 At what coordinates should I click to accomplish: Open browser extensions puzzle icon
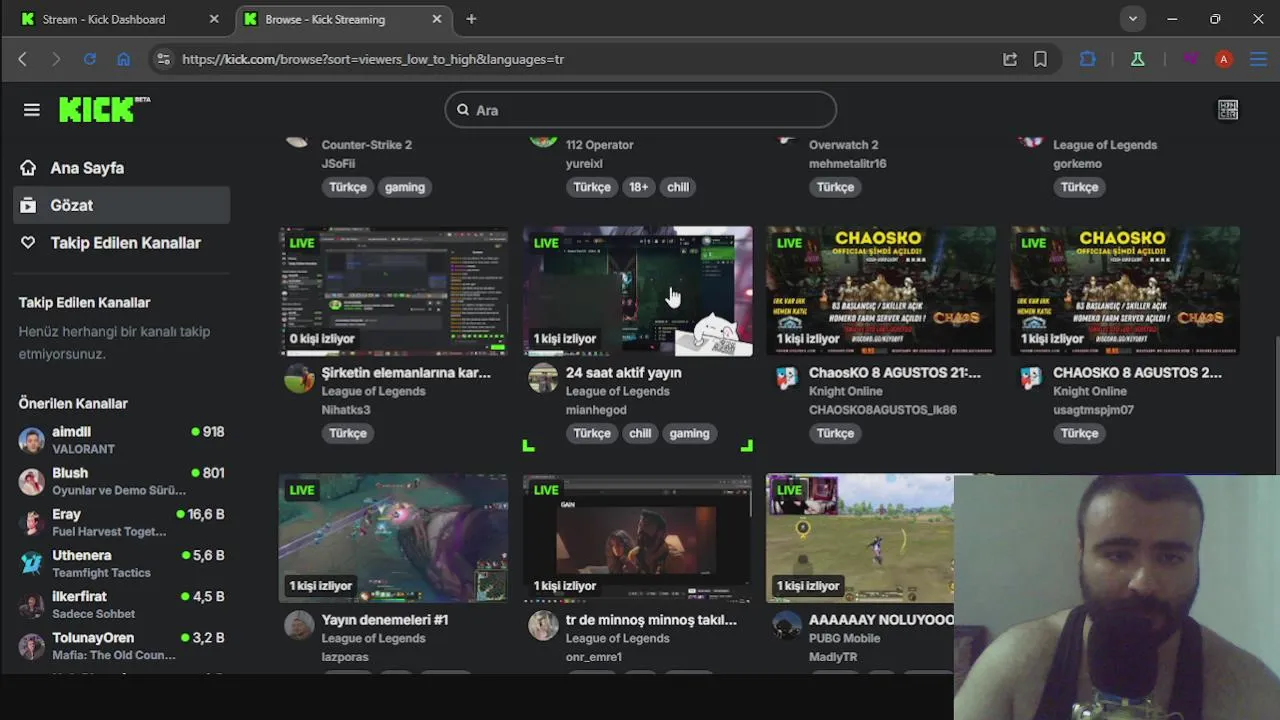click(x=1088, y=59)
